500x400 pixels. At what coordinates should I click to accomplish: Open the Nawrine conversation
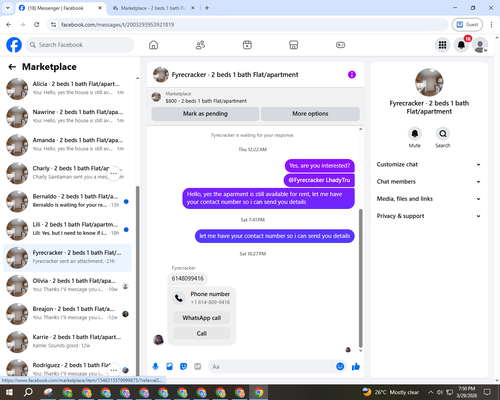(67, 117)
